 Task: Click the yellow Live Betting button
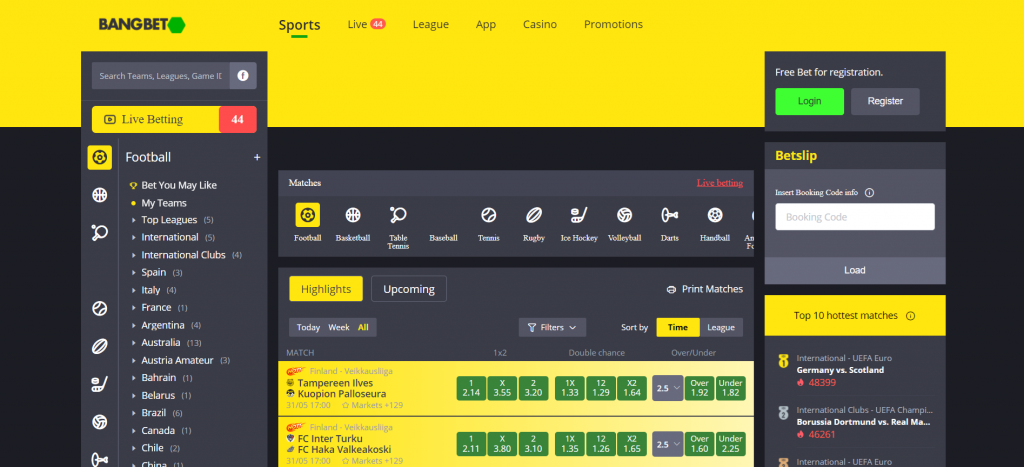coord(174,120)
